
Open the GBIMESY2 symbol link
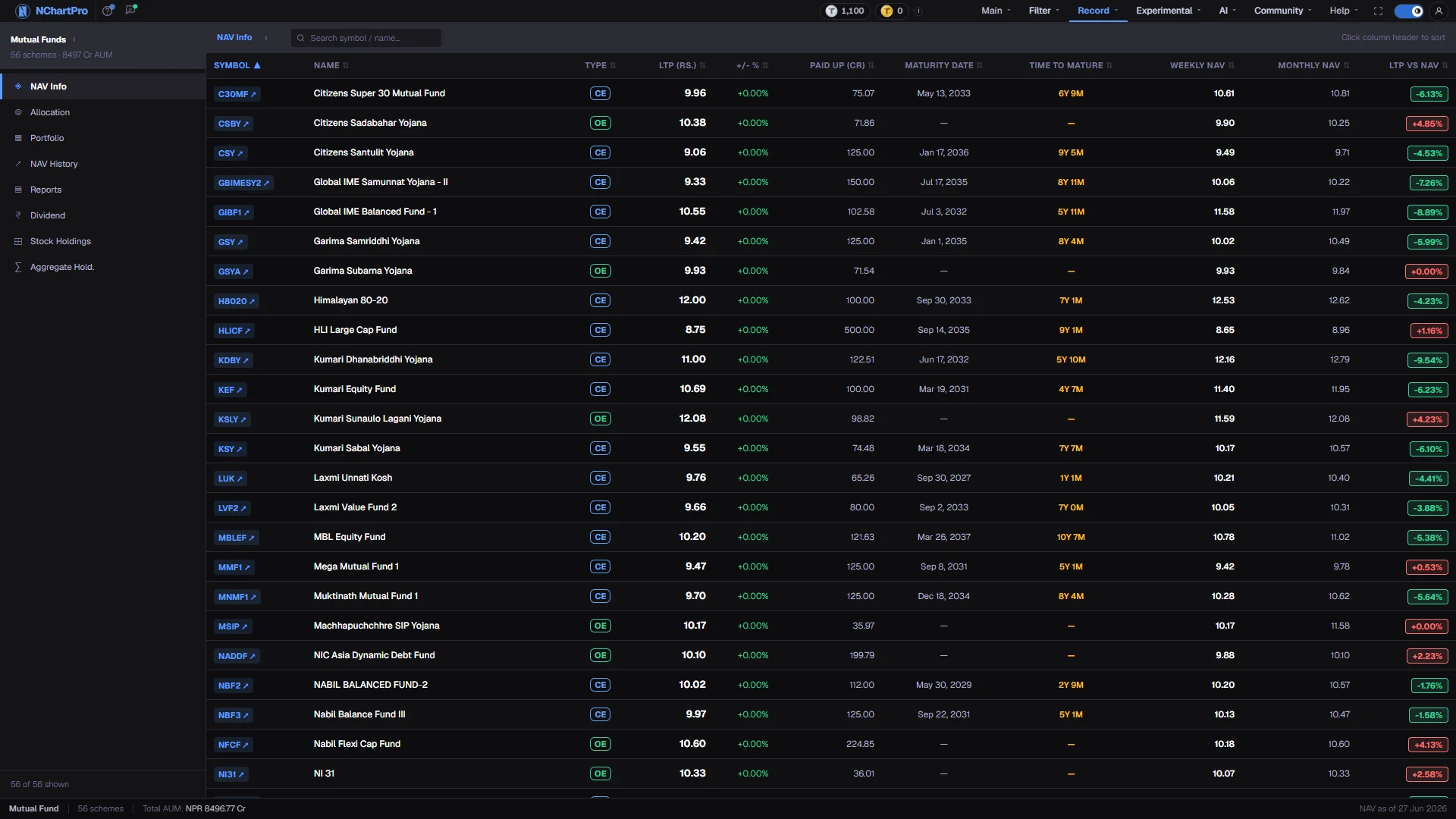tap(243, 183)
